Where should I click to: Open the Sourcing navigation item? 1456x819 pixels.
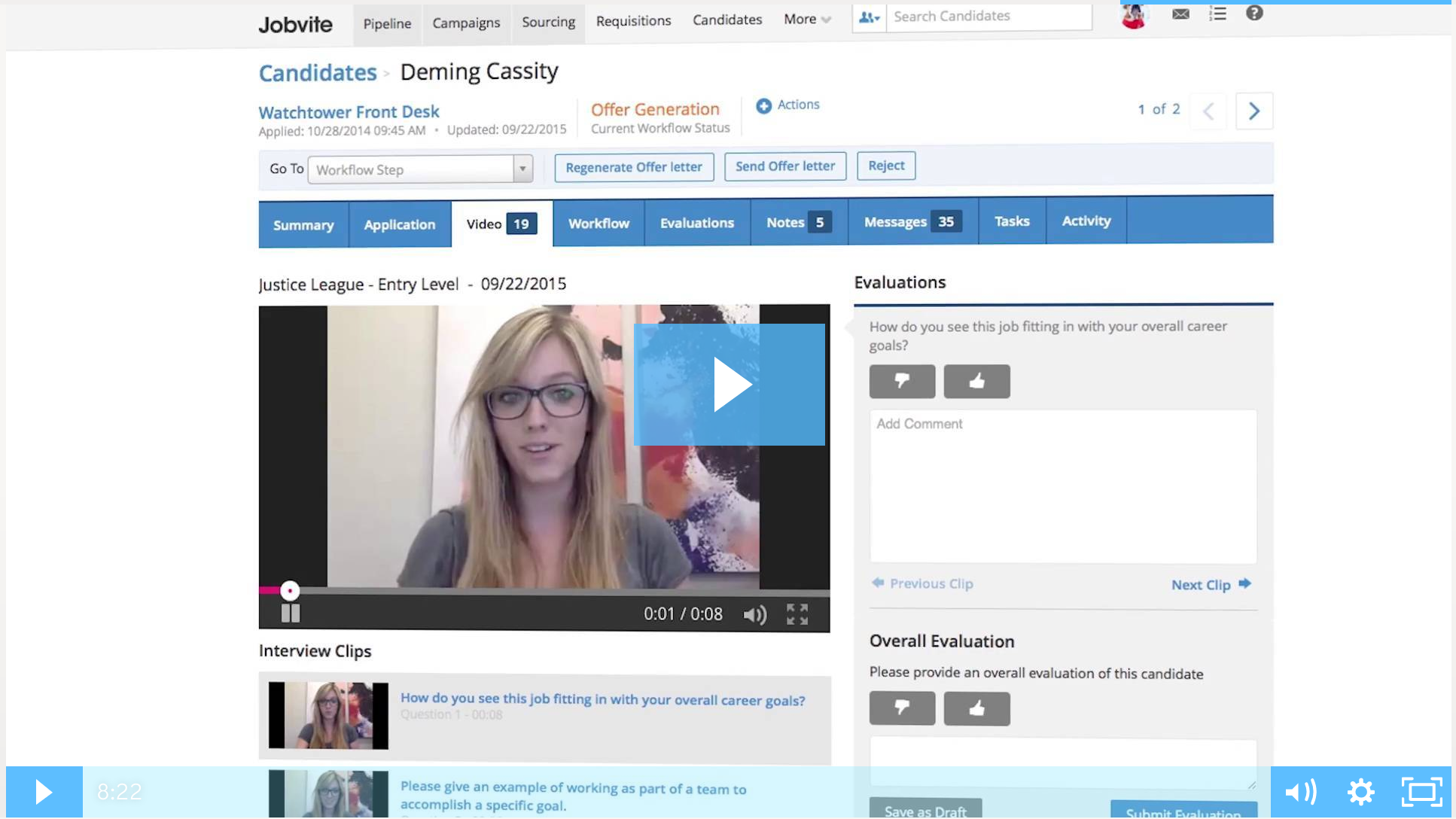[x=548, y=23]
